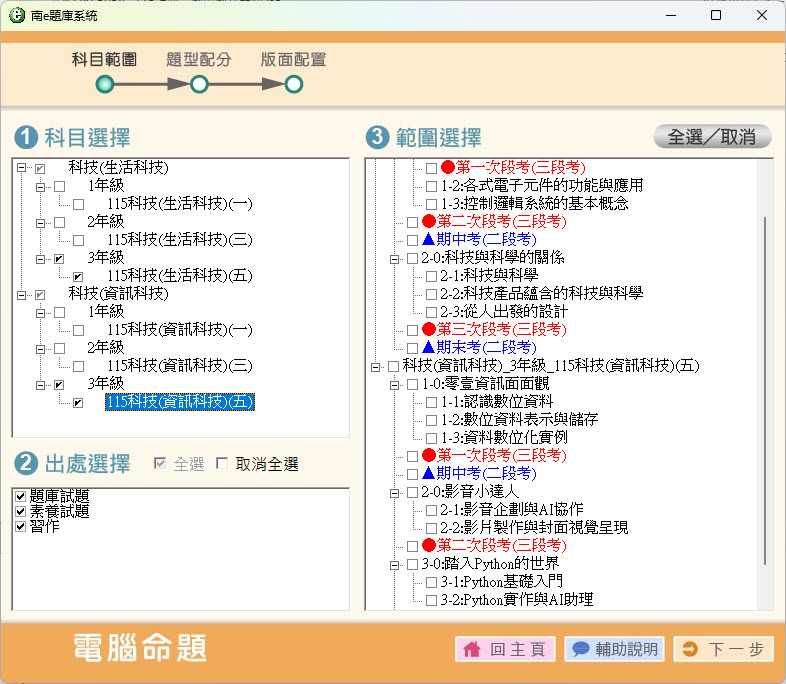Check 2-1:科技與科學 range item
Image resolution: width=786 pixels, height=684 pixels.
pyautogui.click(x=431, y=277)
